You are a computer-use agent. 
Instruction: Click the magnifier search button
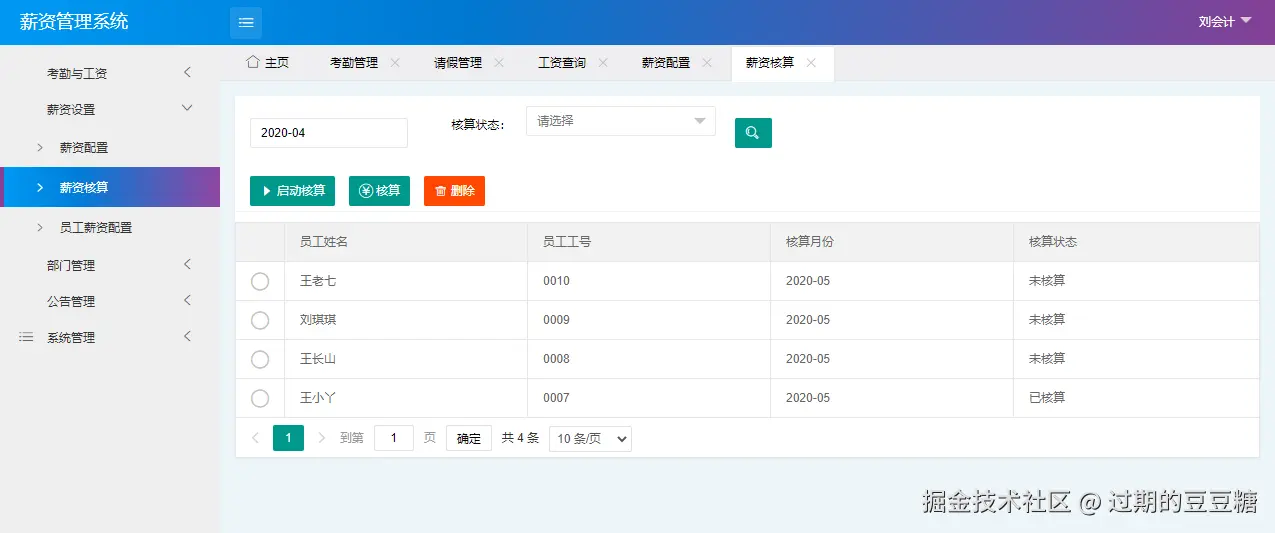(x=753, y=133)
